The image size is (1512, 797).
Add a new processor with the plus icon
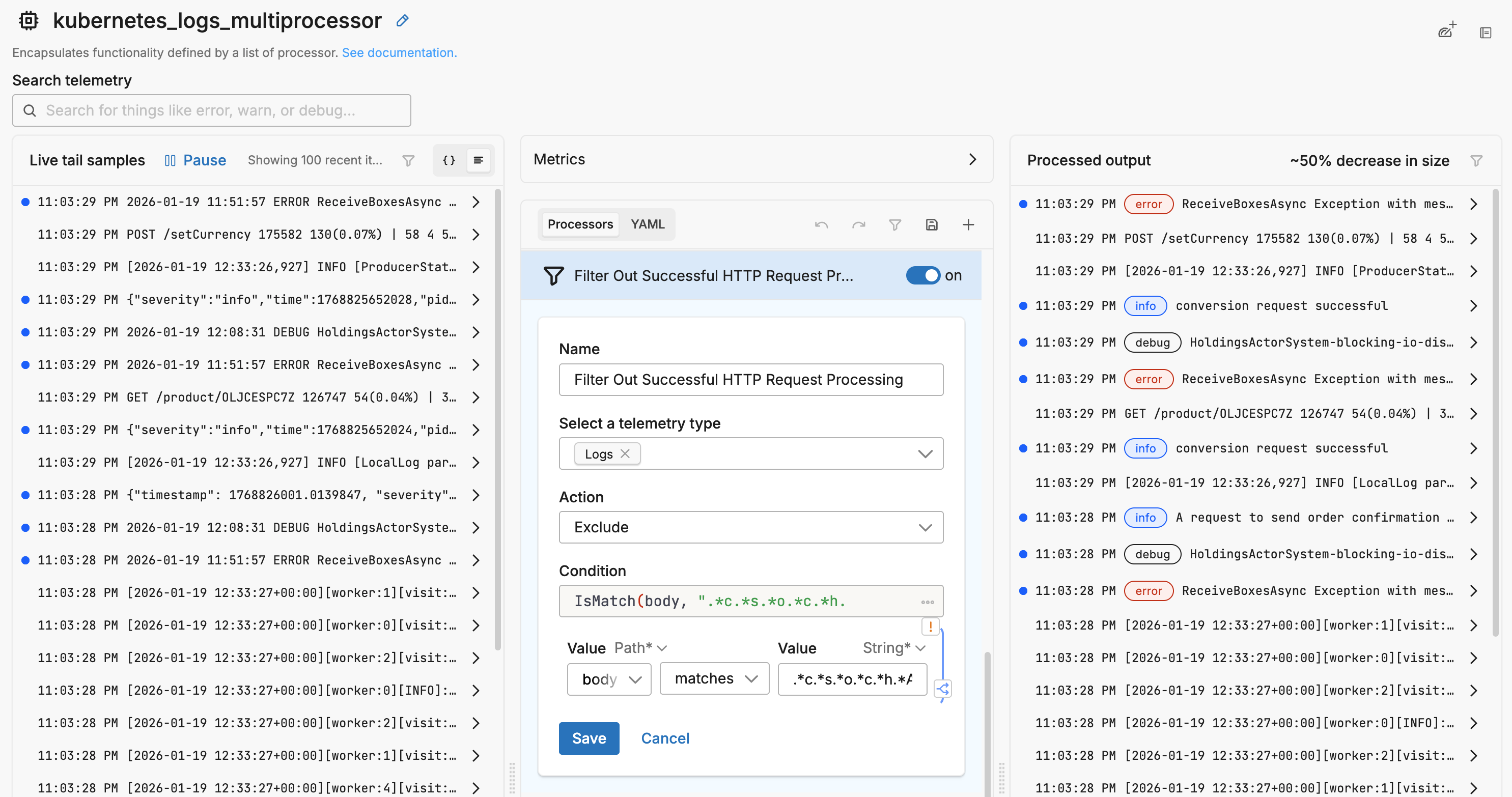pyautogui.click(x=968, y=224)
